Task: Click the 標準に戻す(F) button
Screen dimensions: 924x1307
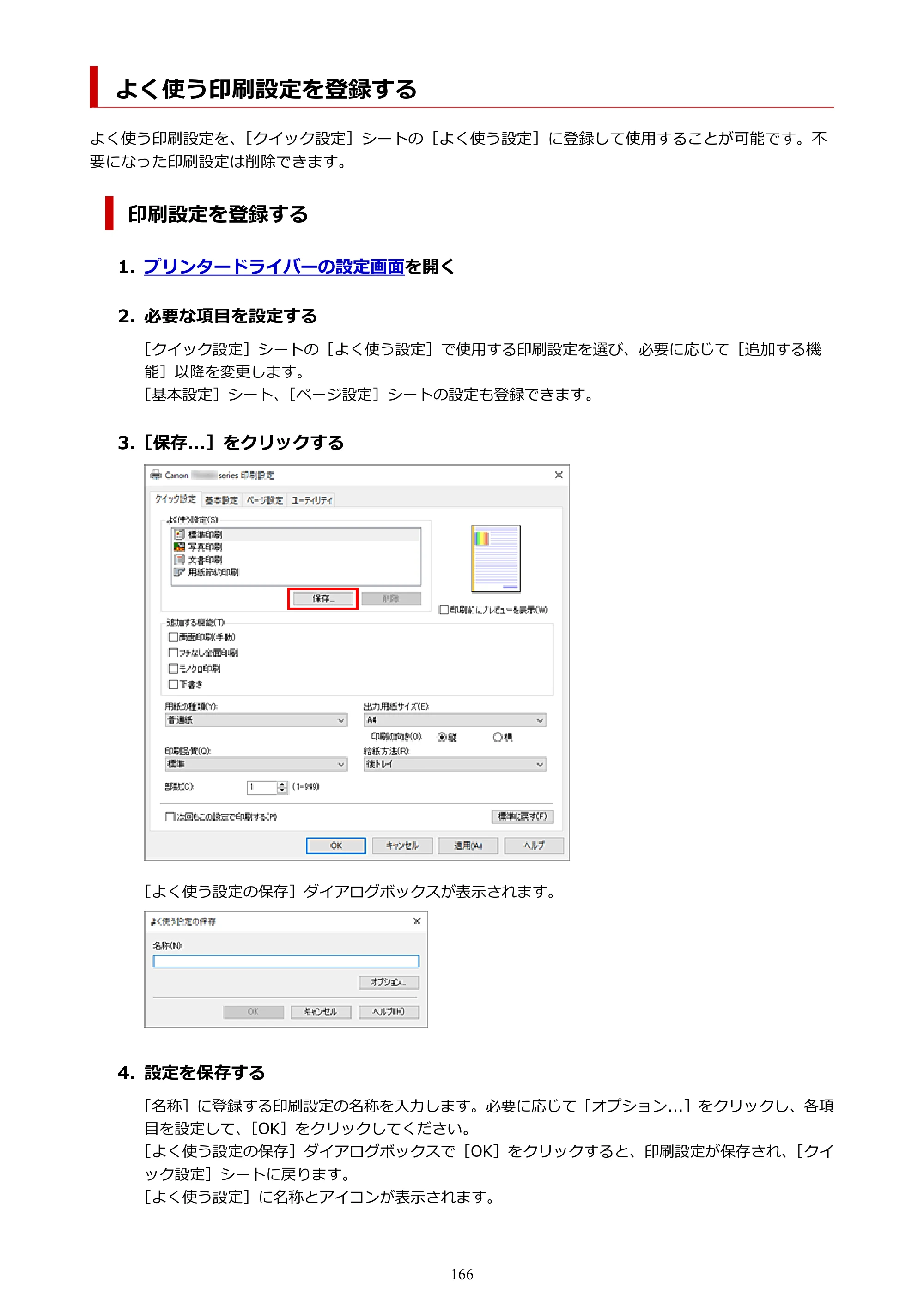Action: [522, 817]
